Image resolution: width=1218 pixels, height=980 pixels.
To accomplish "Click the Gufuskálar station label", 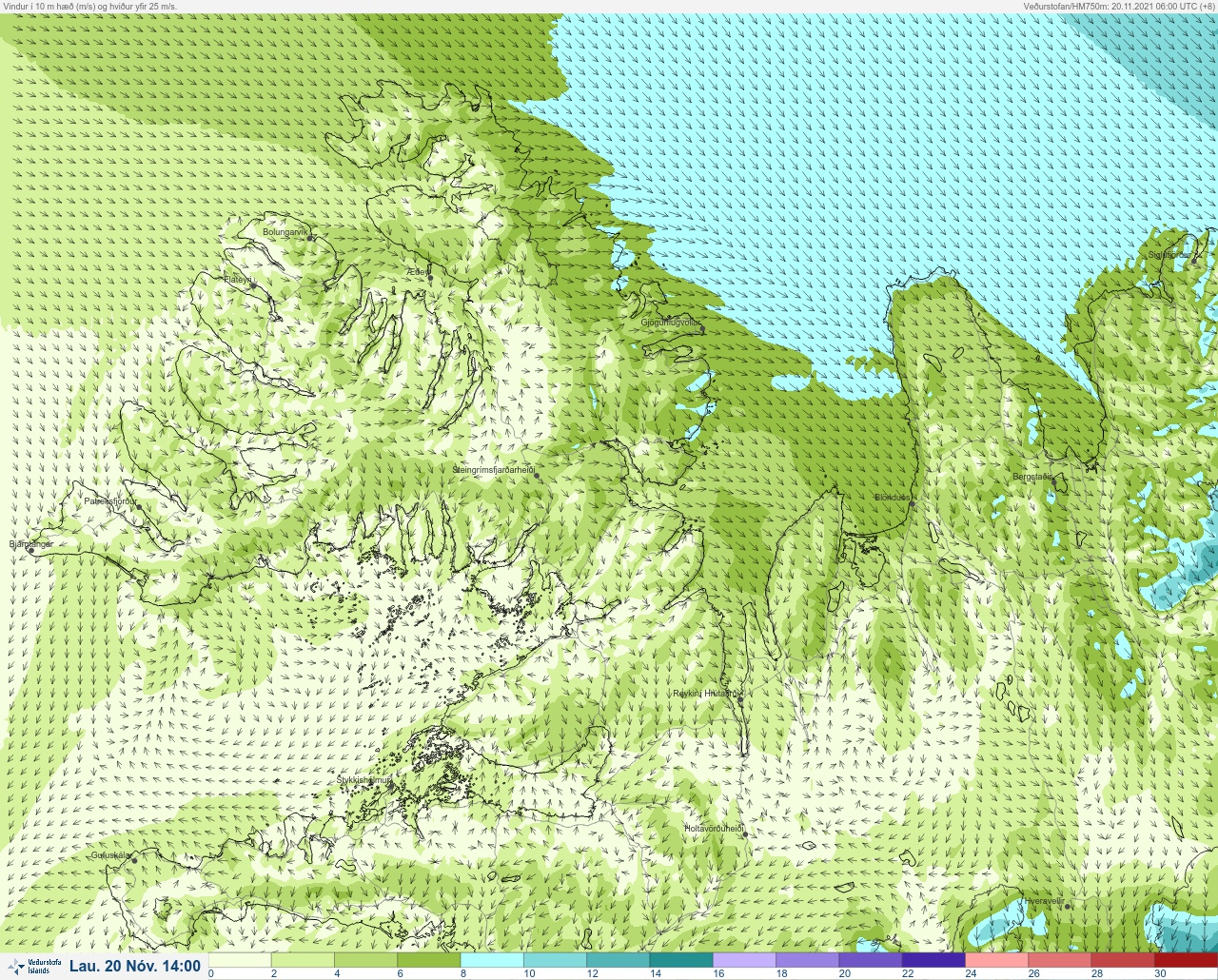I will [110, 855].
